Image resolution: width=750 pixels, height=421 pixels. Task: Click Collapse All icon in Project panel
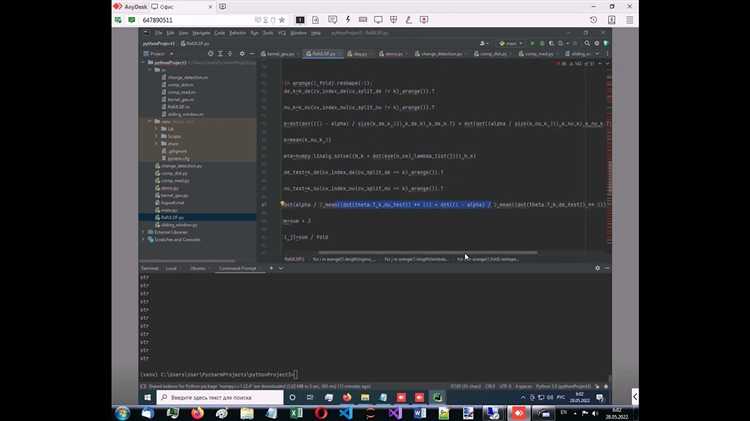(230, 54)
